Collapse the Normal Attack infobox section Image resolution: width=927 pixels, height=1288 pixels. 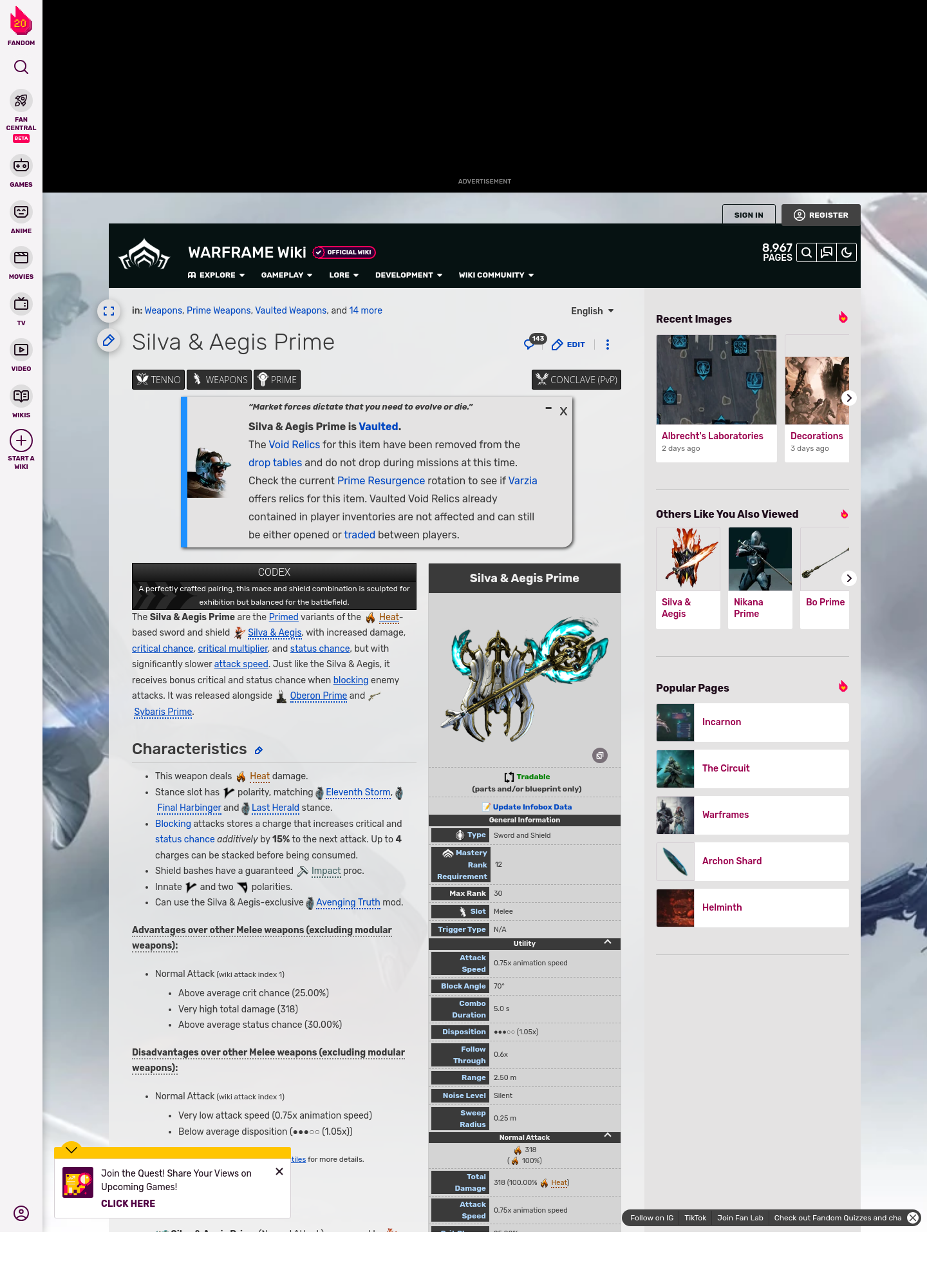click(x=608, y=1135)
